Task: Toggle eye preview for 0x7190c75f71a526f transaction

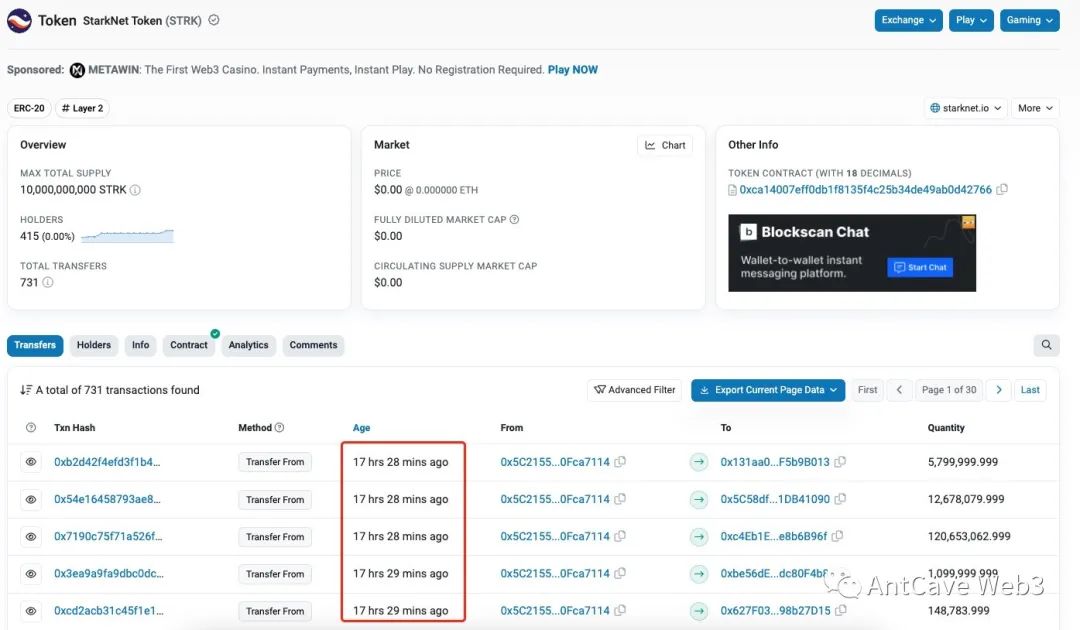Action: pos(31,536)
